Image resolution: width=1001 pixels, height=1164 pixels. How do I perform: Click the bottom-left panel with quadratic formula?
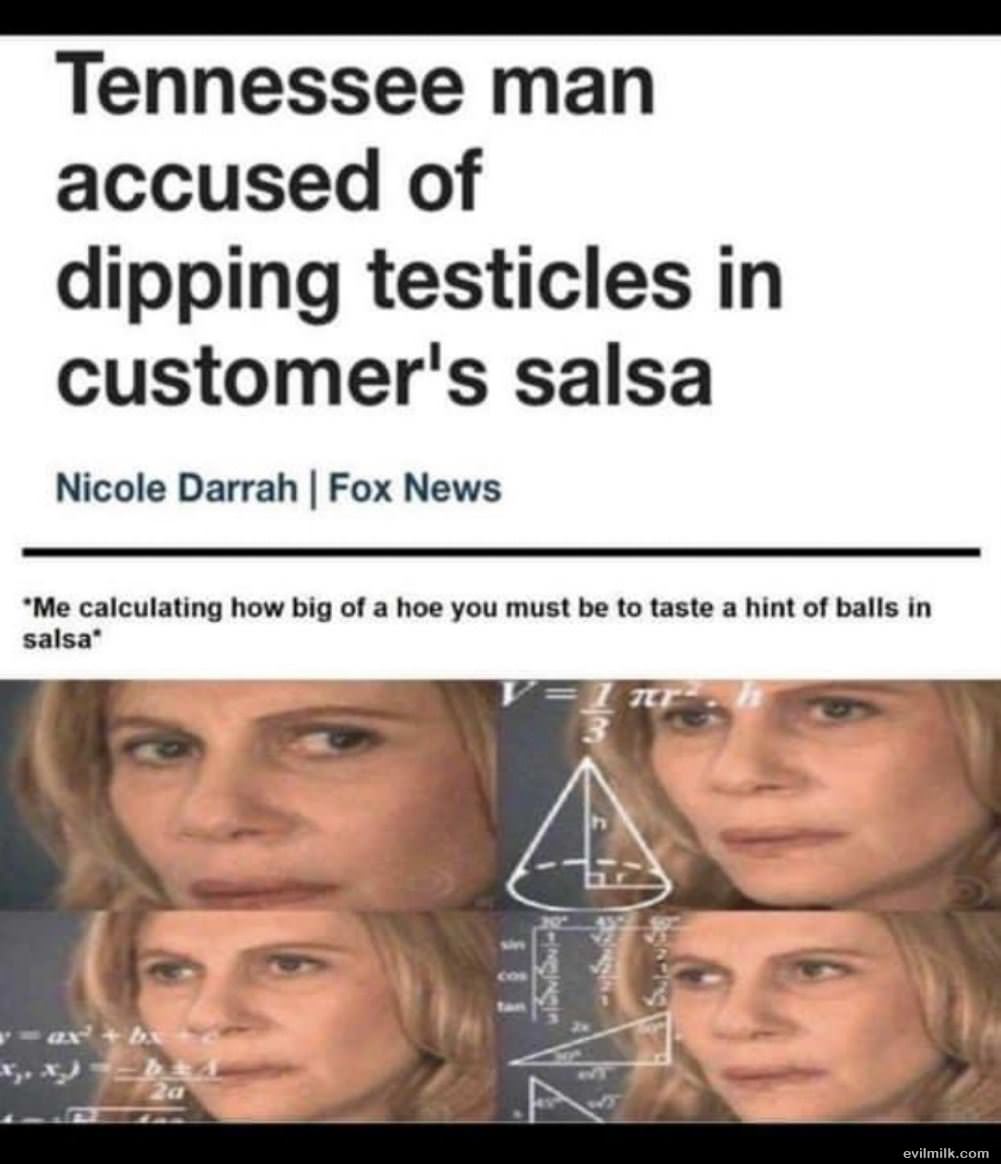tap(250, 1016)
